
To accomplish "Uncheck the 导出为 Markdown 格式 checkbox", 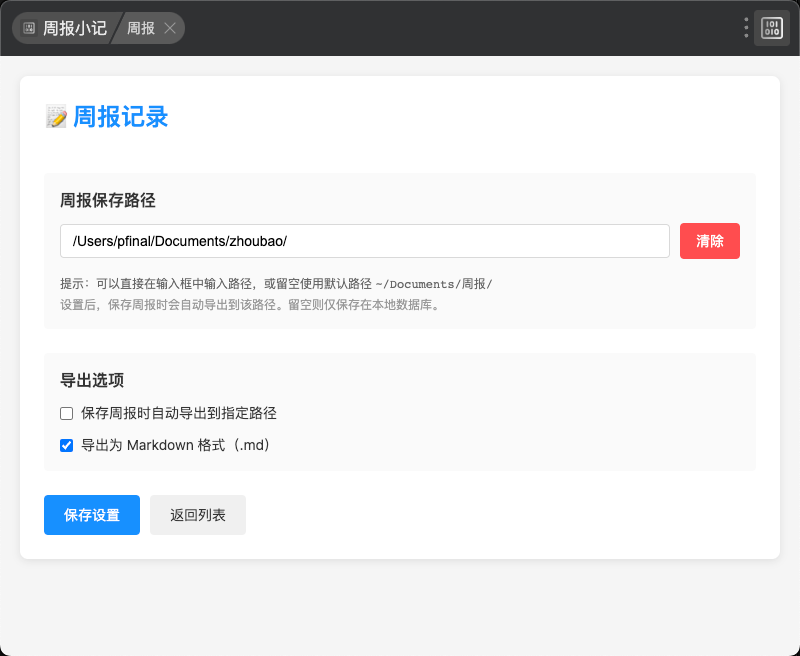I will 67,445.
